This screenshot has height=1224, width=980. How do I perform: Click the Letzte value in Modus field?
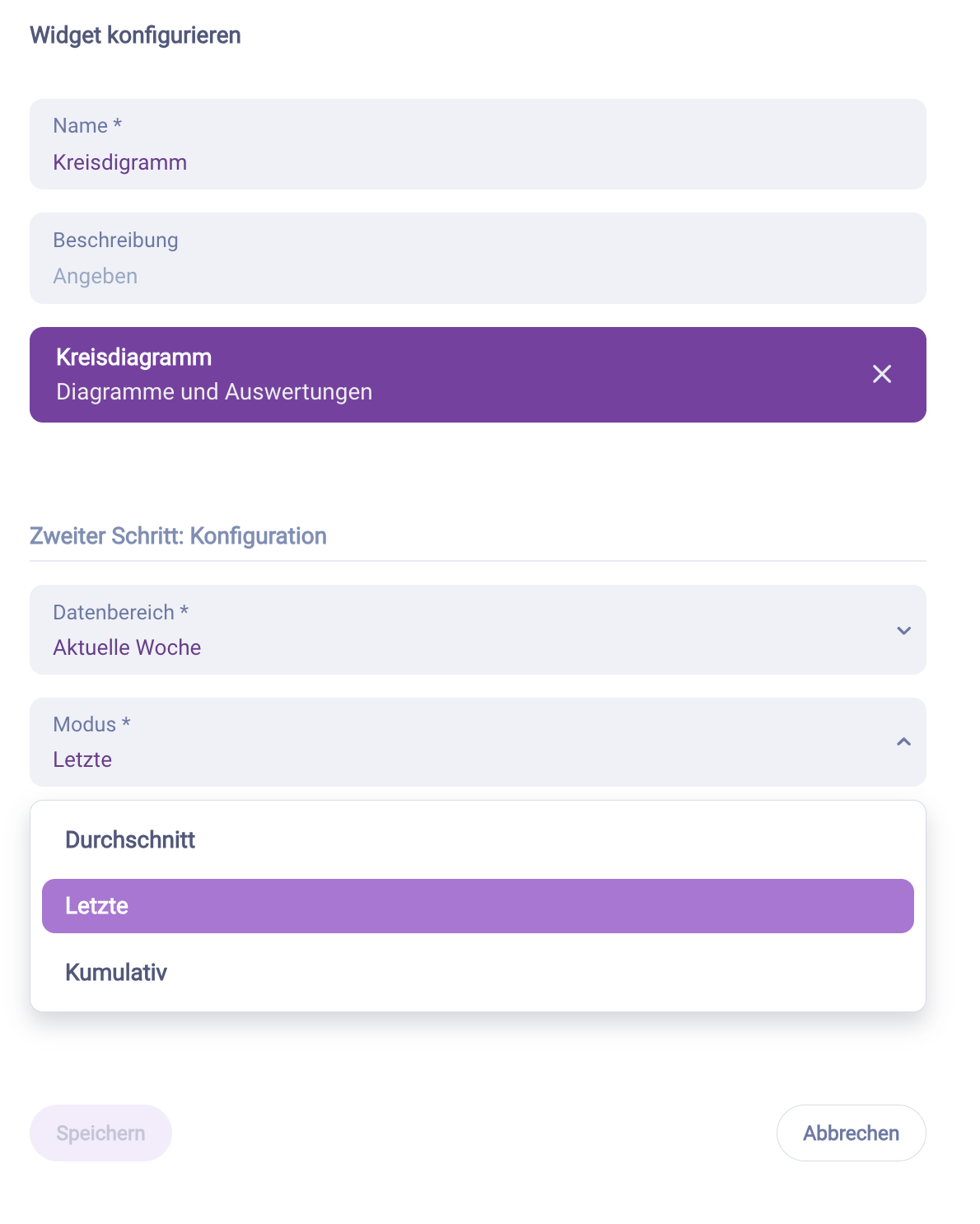click(x=82, y=759)
